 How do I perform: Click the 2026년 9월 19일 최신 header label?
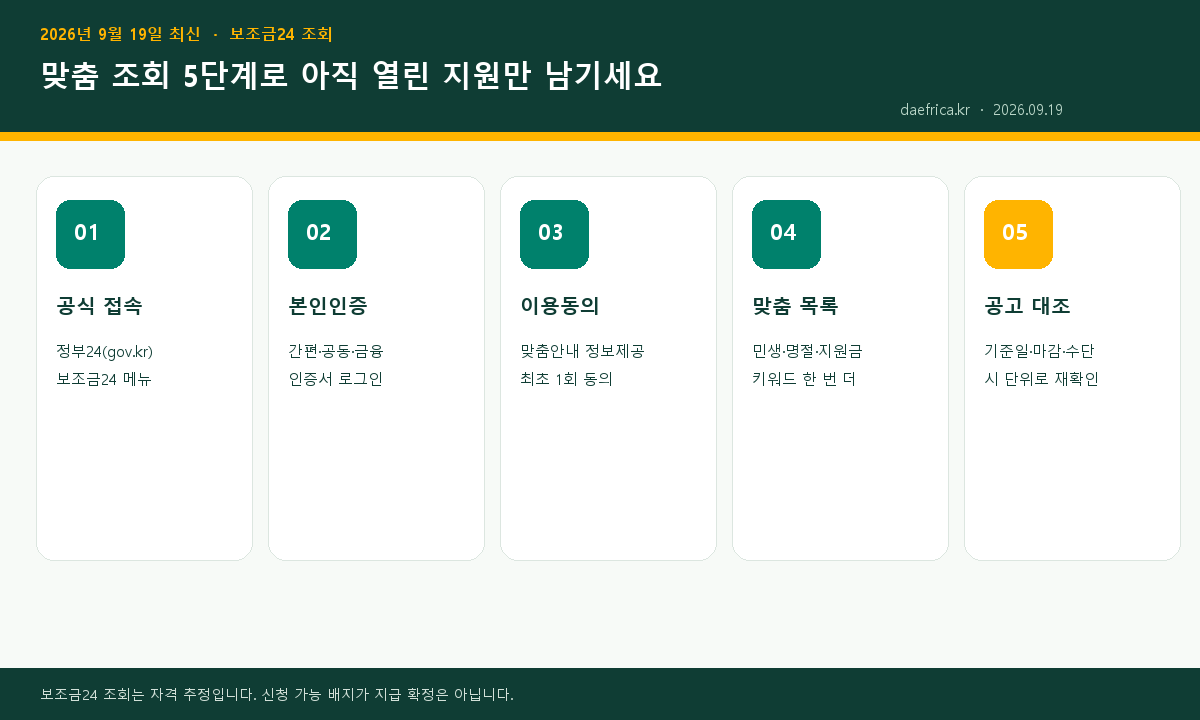coord(120,34)
